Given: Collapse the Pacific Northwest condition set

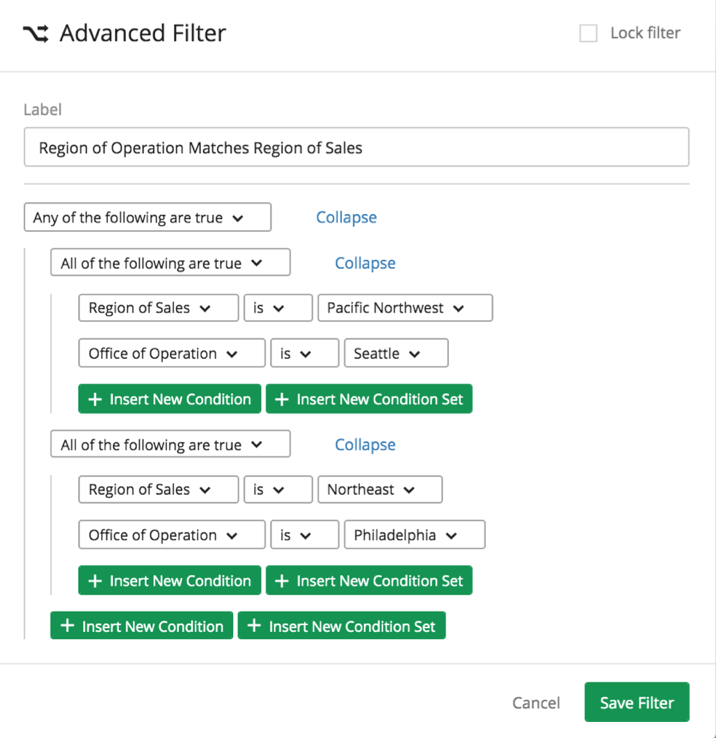Looking at the screenshot, I should (x=365, y=263).
